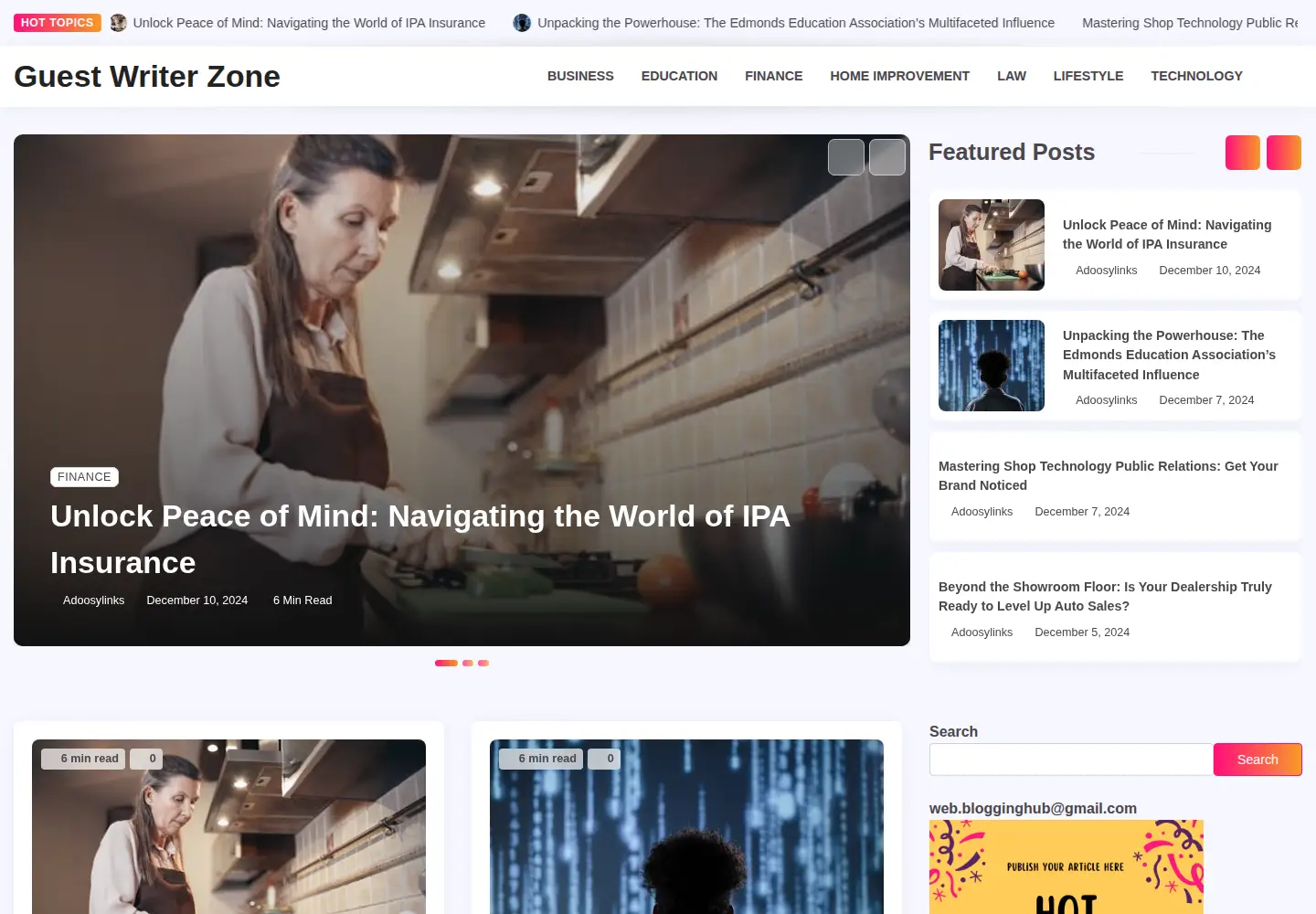Click the HOT TOPICS label
Viewport: 1316px width, 914px height.
[x=57, y=23]
